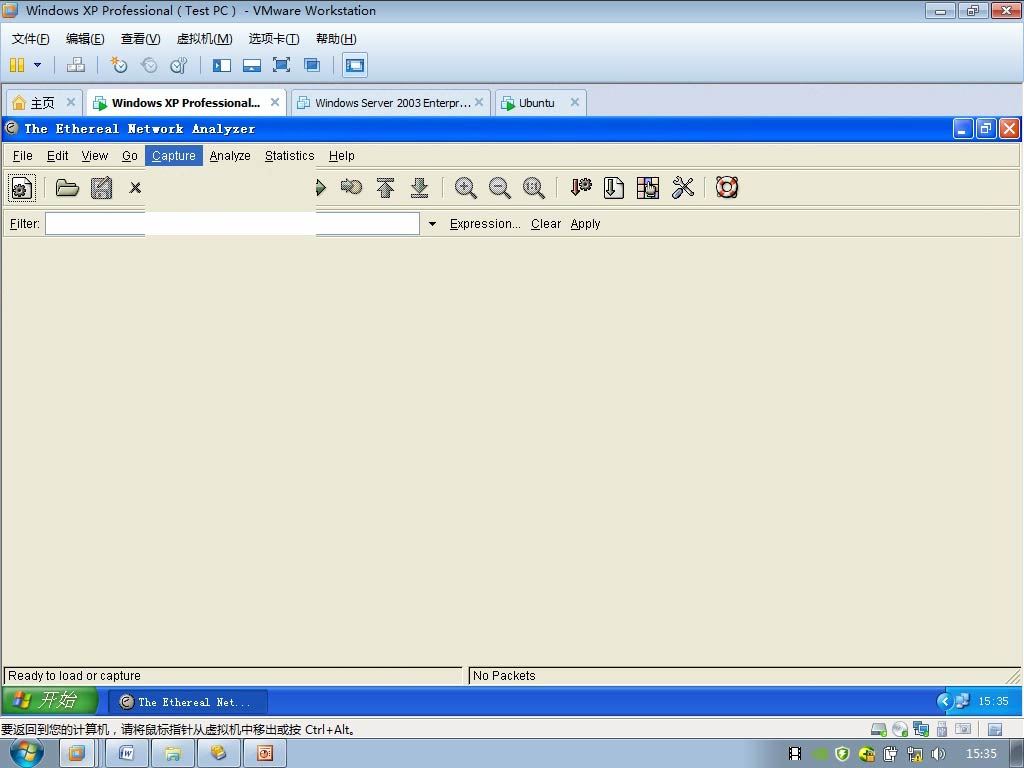Click the XP 开始 start button
This screenshot has height=768, width=1024.
pyautogui.click(x=50, y=701)
